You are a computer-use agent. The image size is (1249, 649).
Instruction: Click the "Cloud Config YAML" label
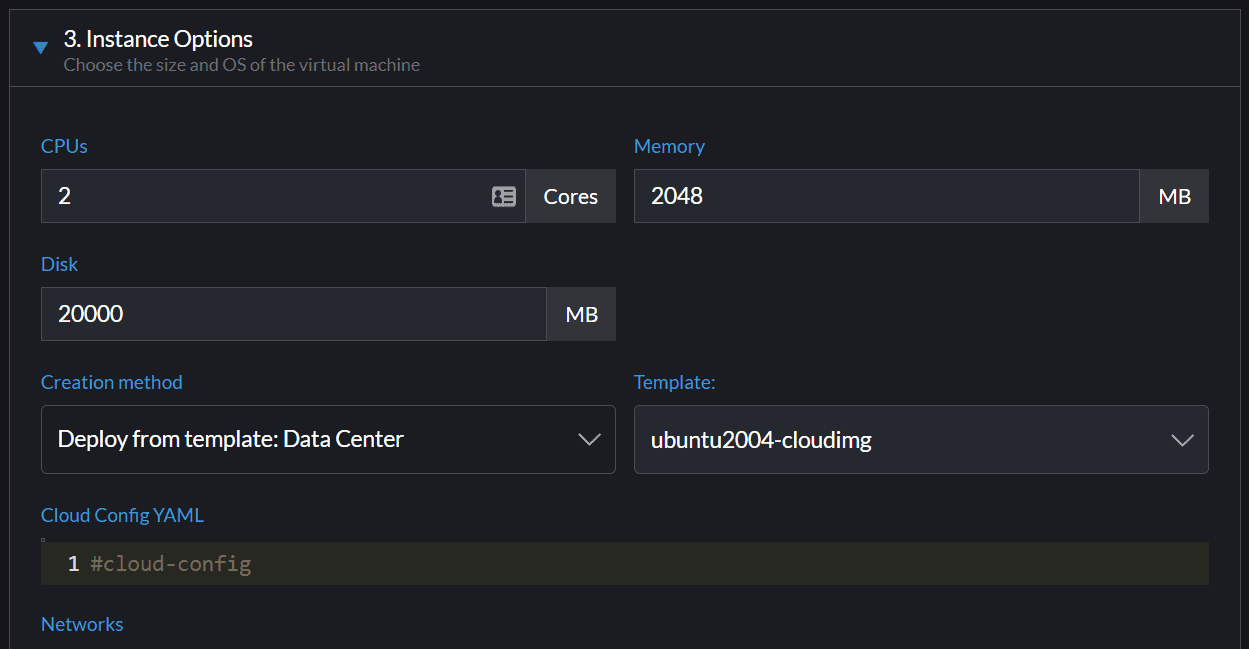[122, 515]
